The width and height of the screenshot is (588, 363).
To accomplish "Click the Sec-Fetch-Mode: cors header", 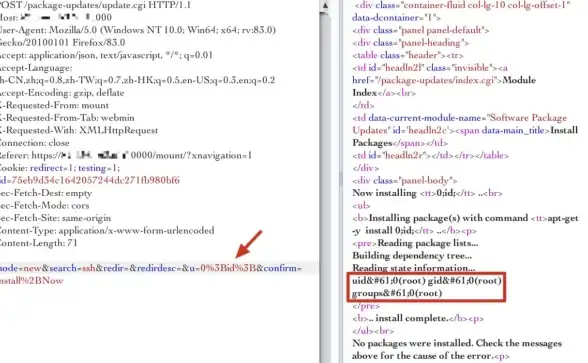I will pyautogui.click(x=45, y=206).
